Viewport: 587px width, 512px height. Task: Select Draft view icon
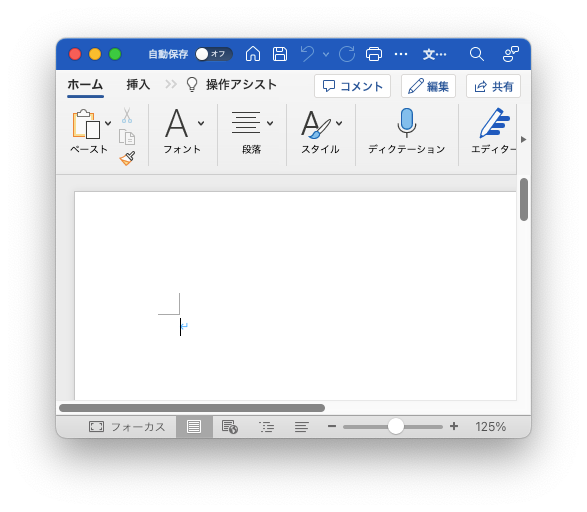tap(301, 427)
